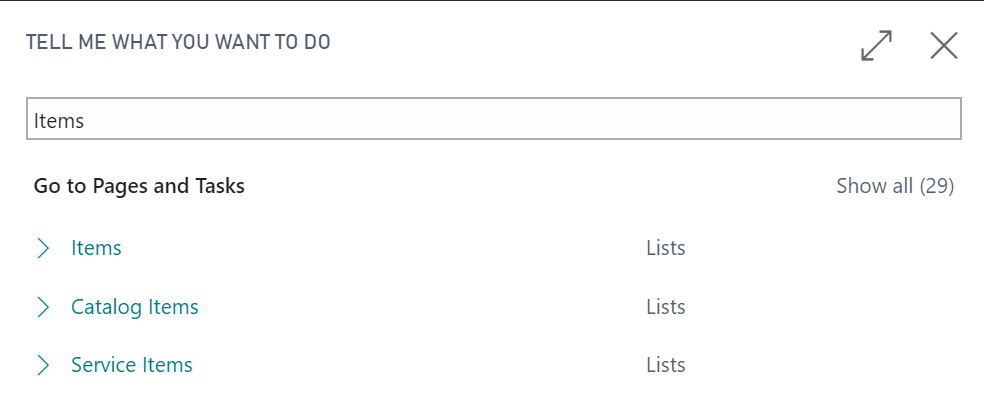Click the Tell Me What You Want title
The height and width of the screenshot is (406, 984).
178,42
